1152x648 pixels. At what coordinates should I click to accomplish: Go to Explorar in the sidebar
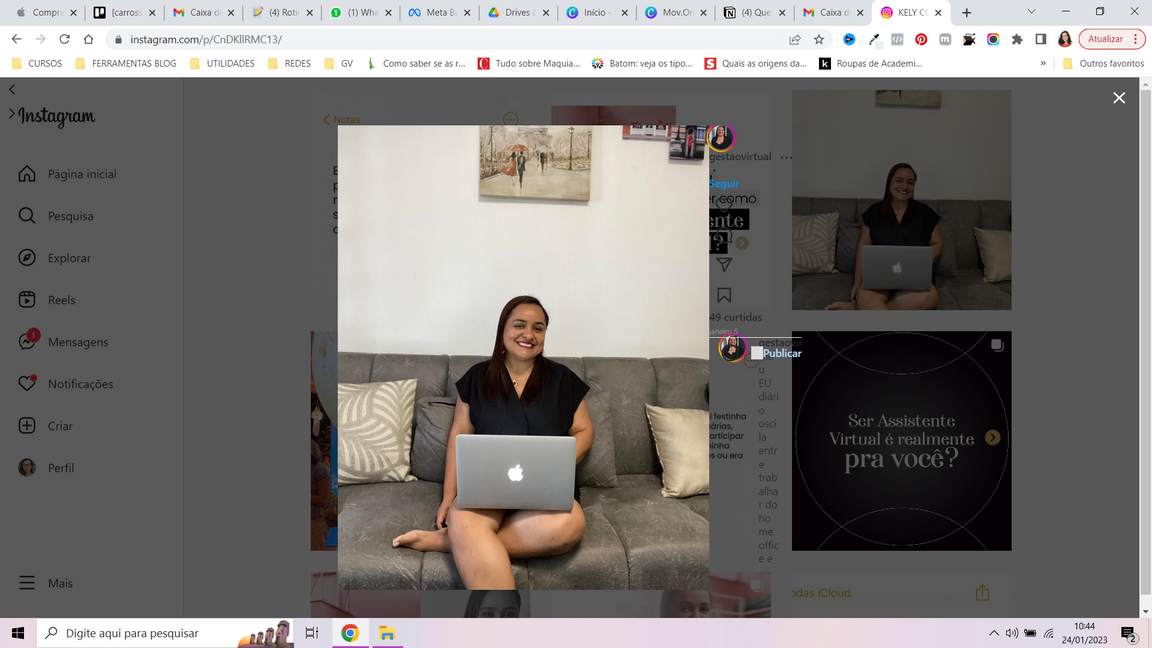69,258
